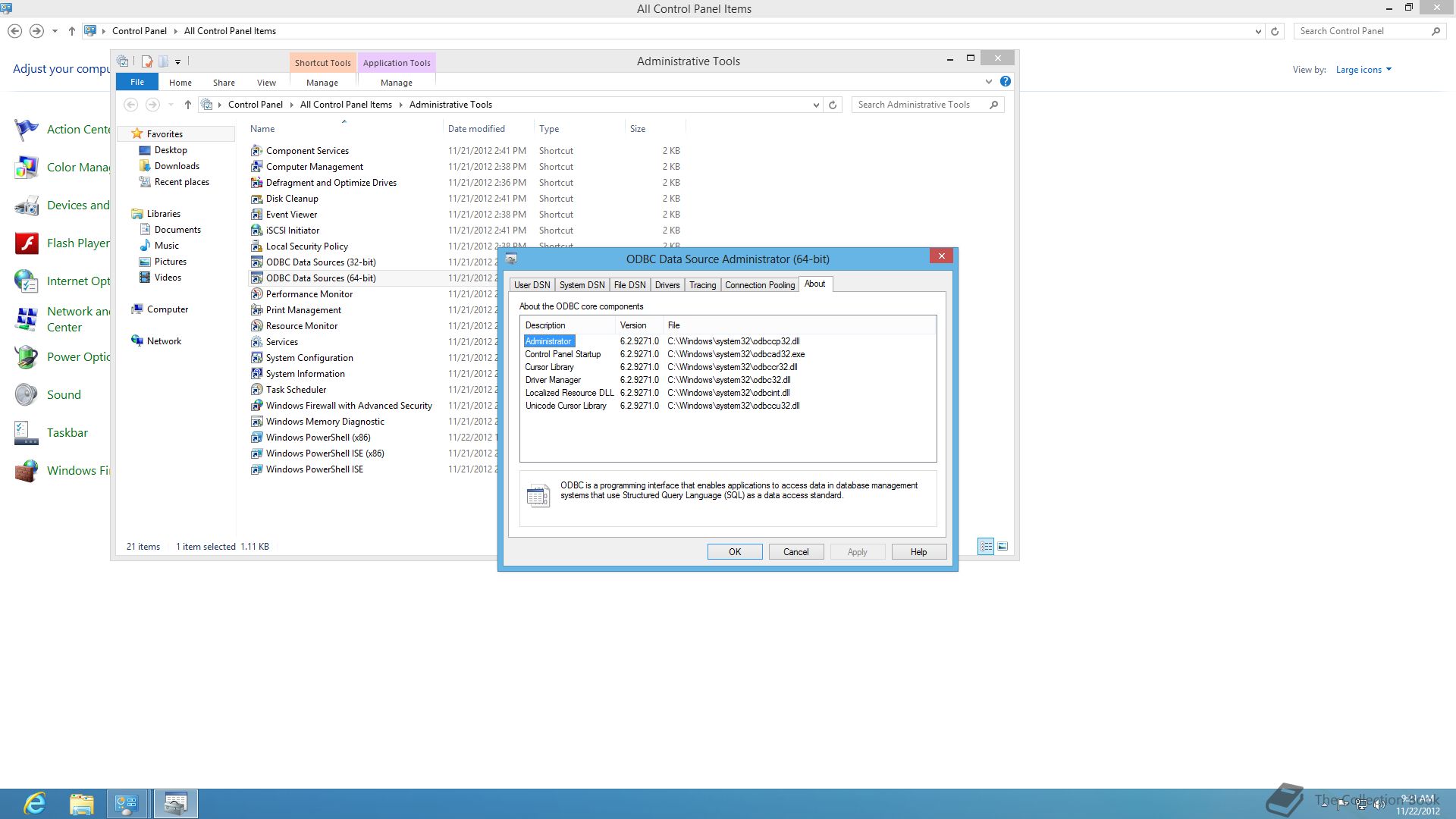Open Documents library in navigation pane
The image size is (1456, 819).
(x=177, y=230)
